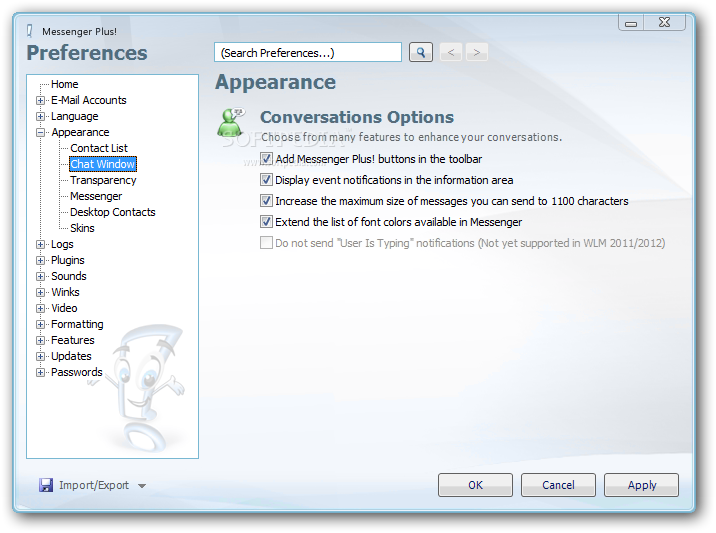This screenshot has height=533, width=716.
Task: Focus the Search Preferences input field
Action: pos(308,53)
